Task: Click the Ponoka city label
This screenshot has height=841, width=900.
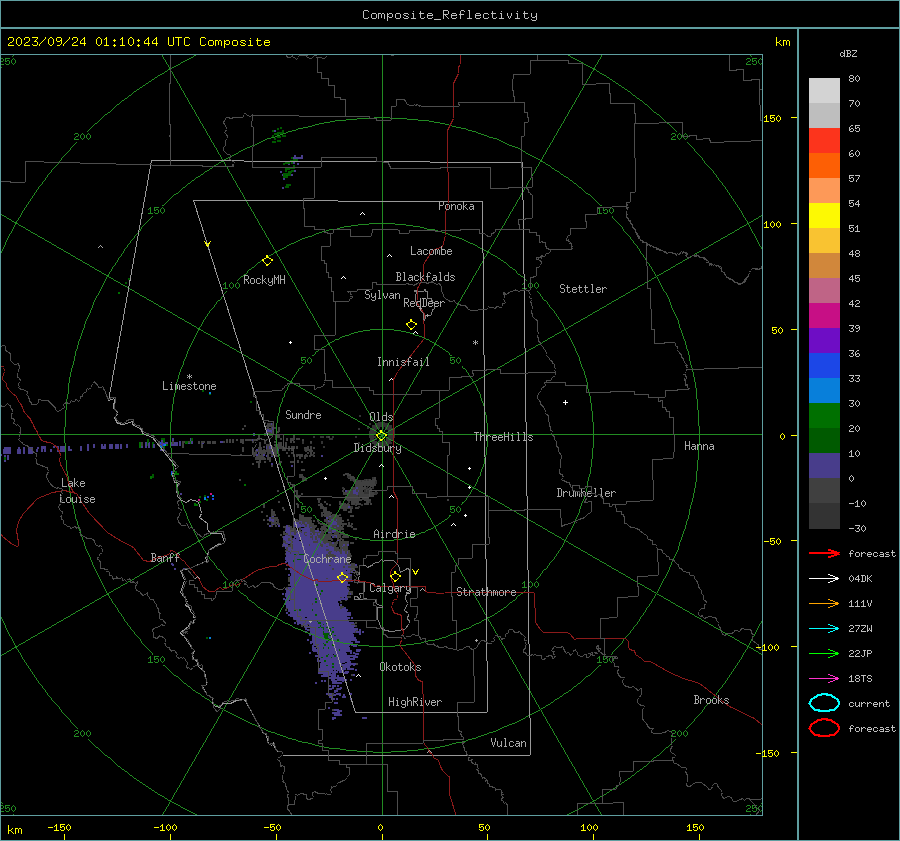Action: point(456,206)
